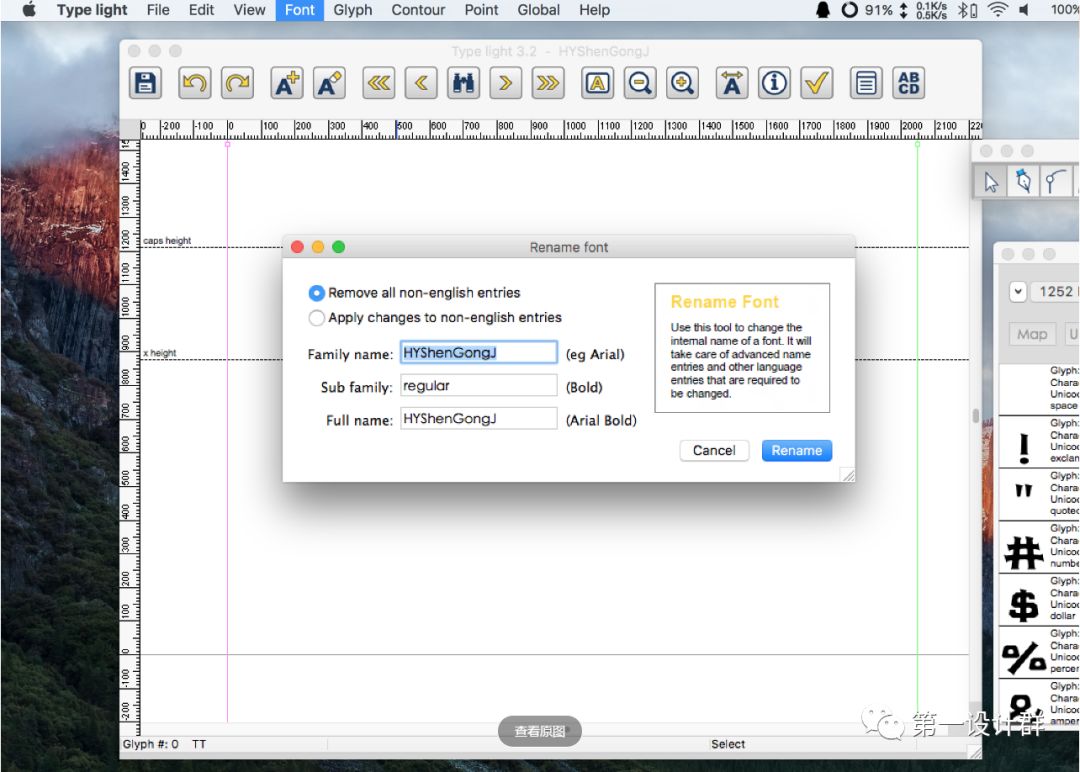Screen dimensions: 1080x772
Task: Open the View menu
Action: 249,10
